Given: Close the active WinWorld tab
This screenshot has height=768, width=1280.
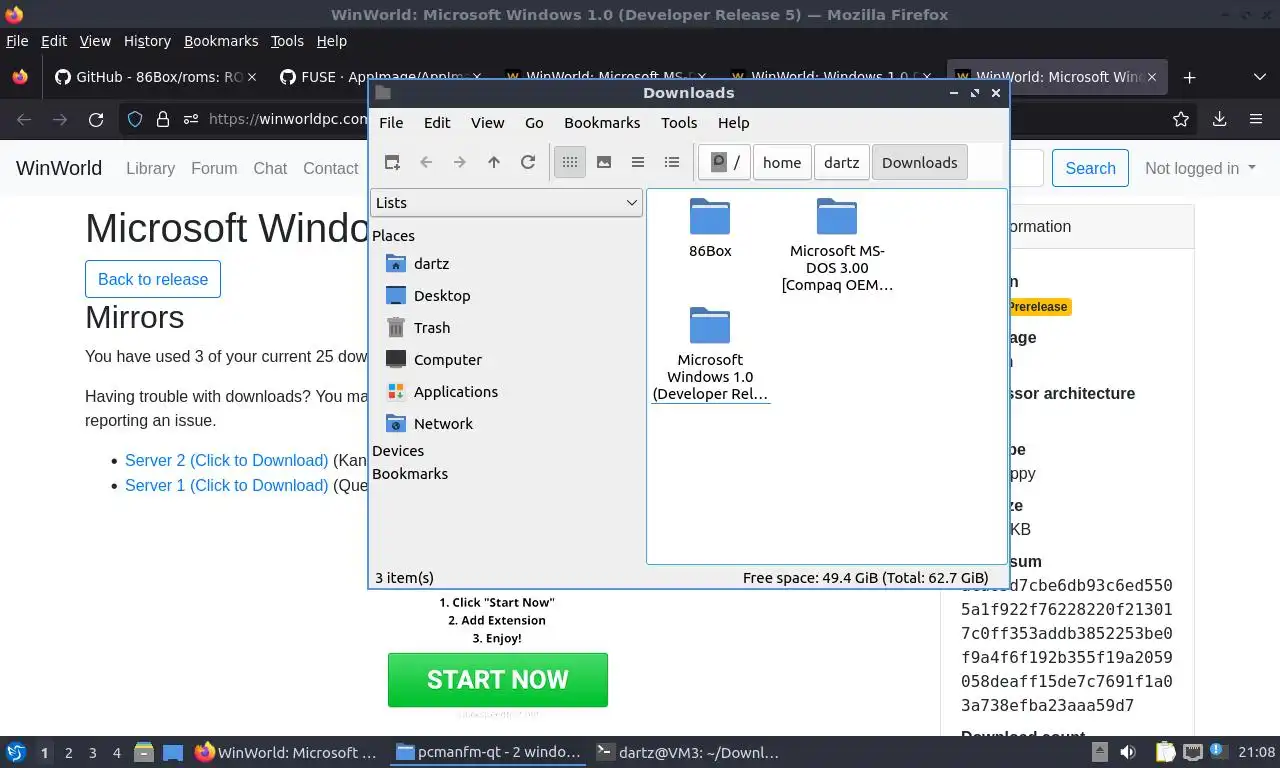Looking at the screenshot, I should [1152, 77].
